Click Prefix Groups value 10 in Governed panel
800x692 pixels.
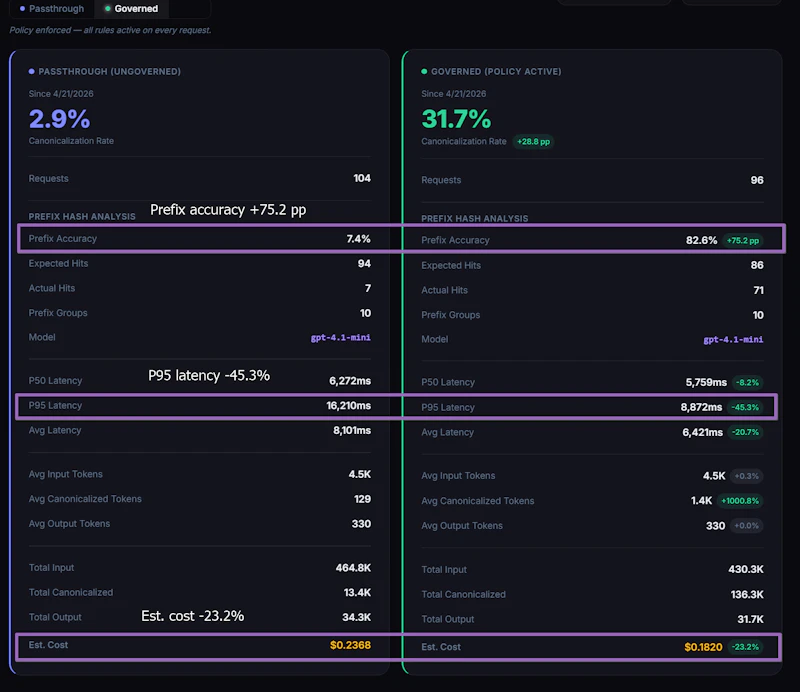(758, 315)
